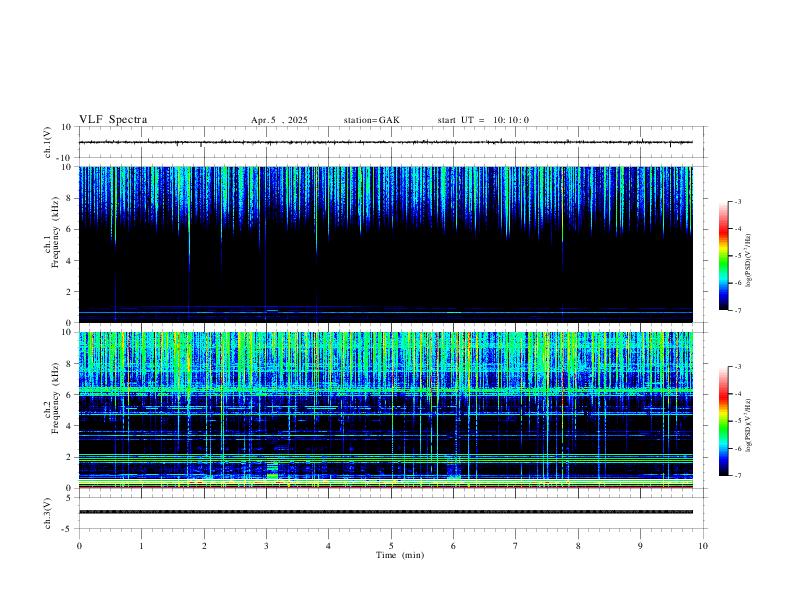The width and height of the screenshot is (792, 612).
Task: Click the ch.1 voltage waveform trace
Action: pyautogui.click(x=386, y=142)
